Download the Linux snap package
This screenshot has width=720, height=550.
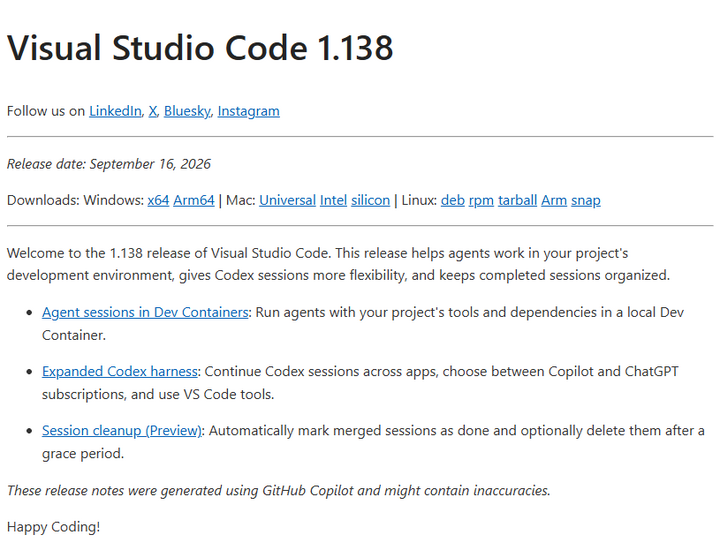click(585, 200)
